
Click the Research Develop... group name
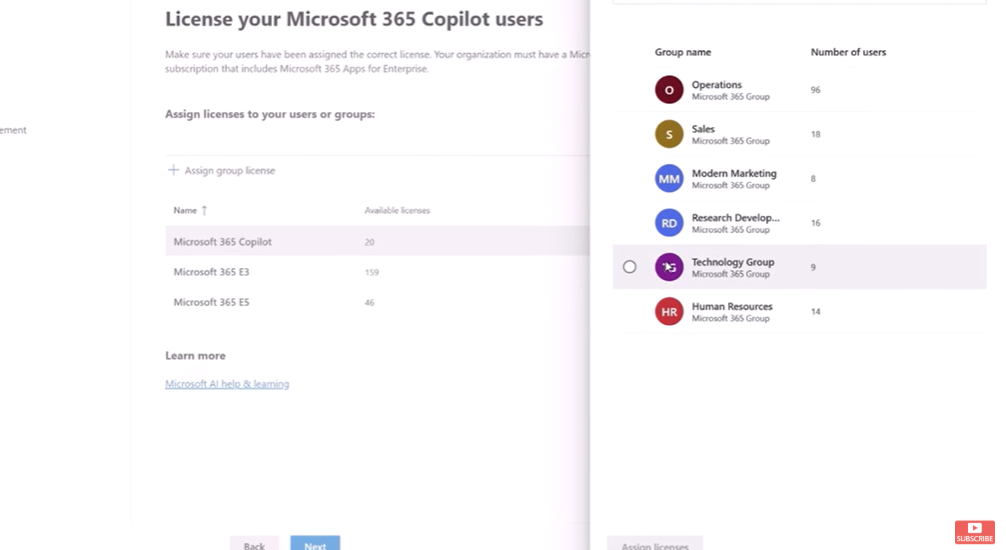(736, 217)
